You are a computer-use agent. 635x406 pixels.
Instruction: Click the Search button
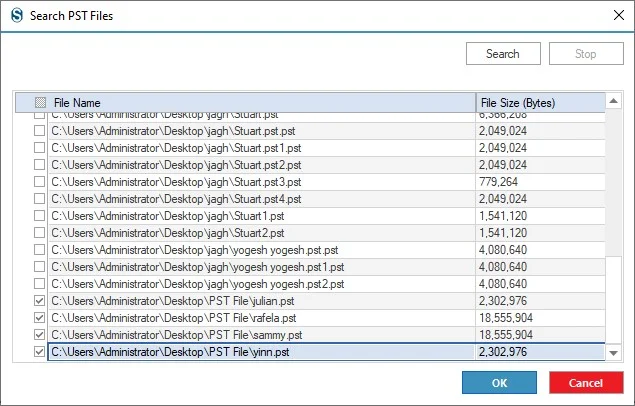click(x=503, y=53)
